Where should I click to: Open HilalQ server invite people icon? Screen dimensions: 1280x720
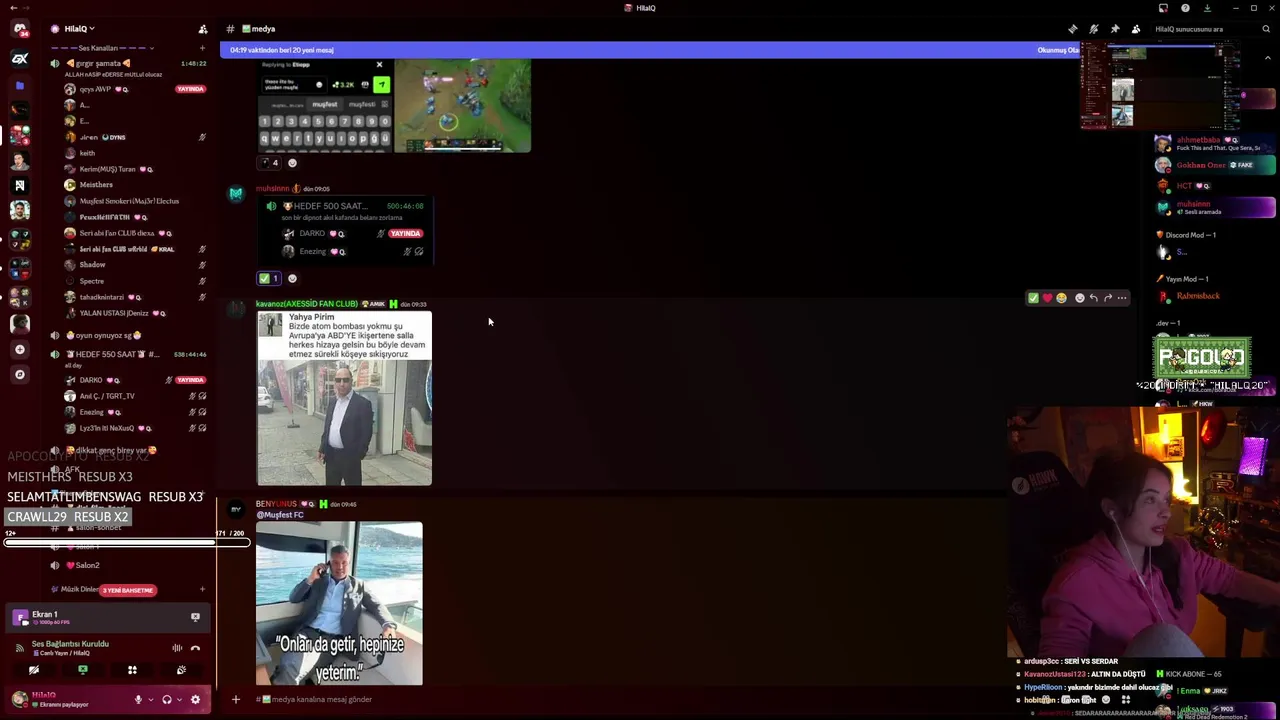tap(203, 29)
